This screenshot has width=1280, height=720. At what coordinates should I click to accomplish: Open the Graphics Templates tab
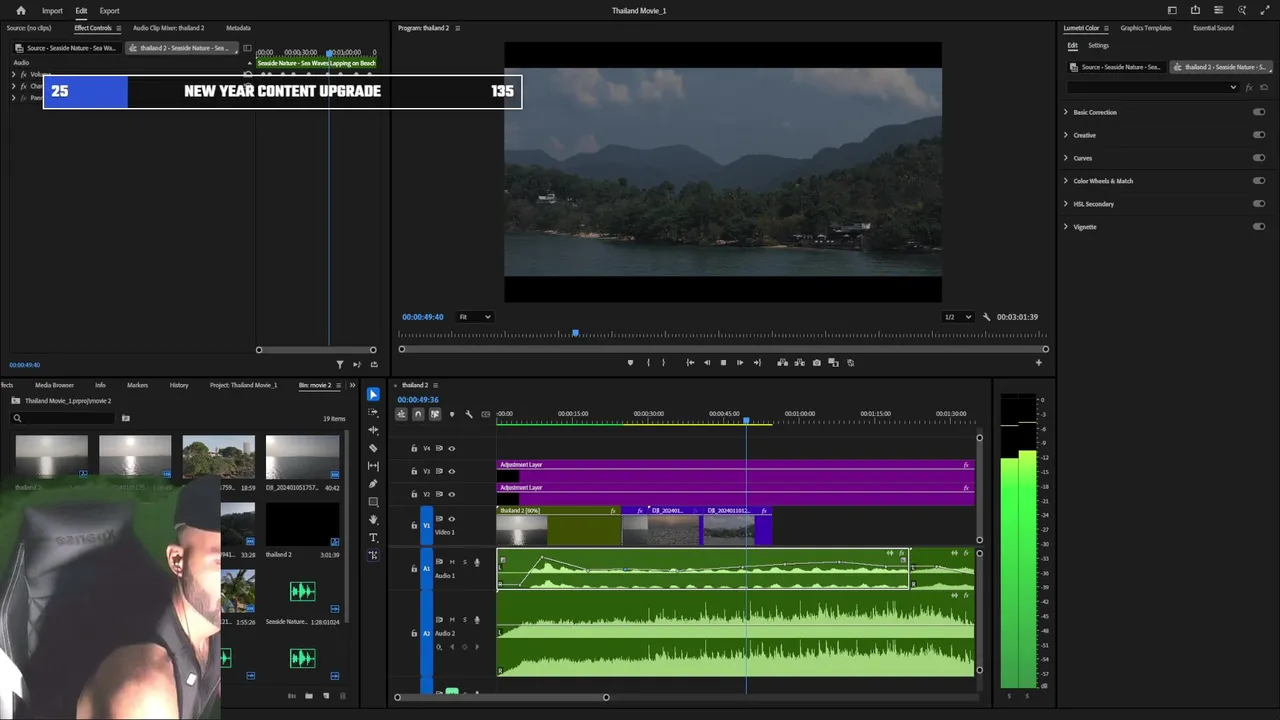[1146, 28]
